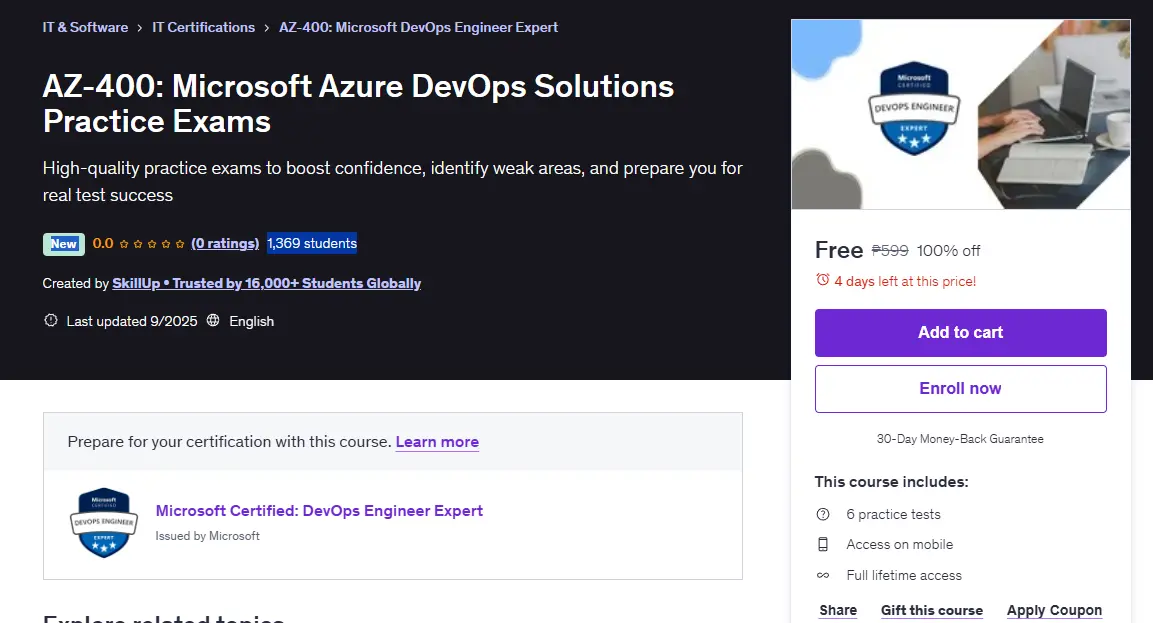
Task: Share this course
Action: (838, 610)
